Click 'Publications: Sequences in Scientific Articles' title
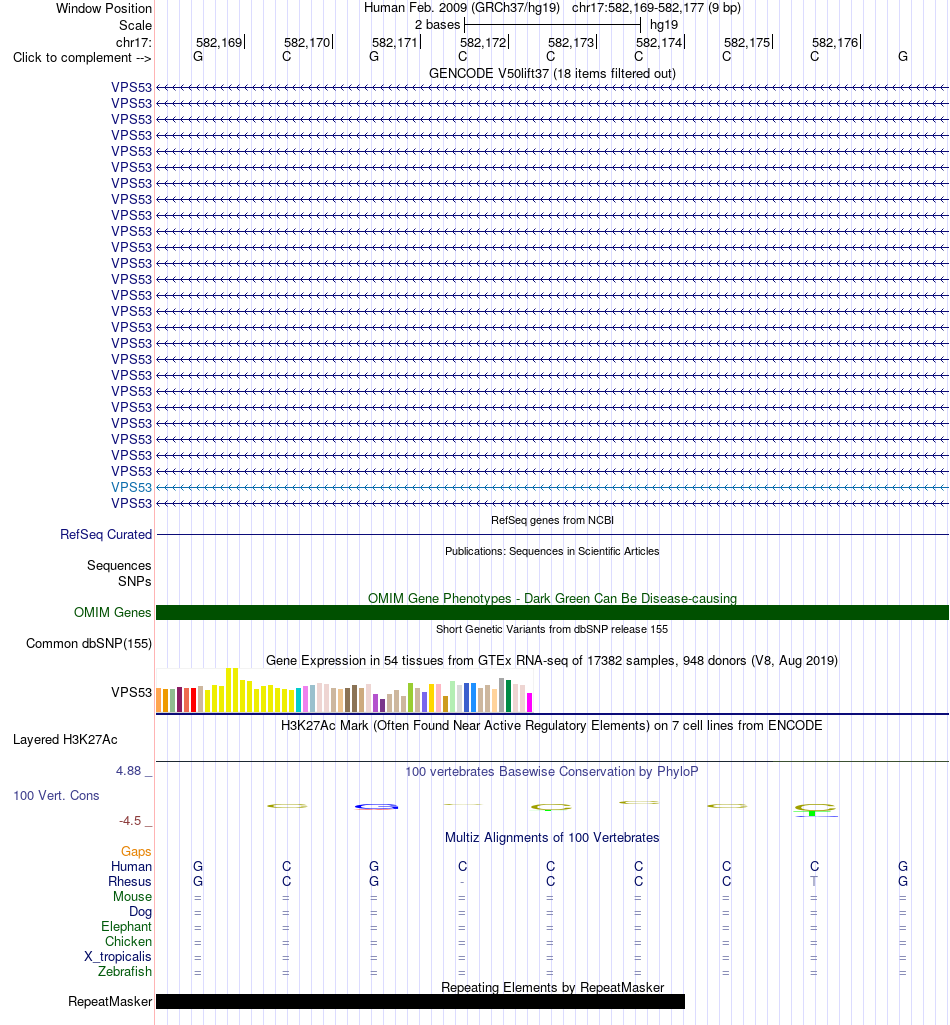 coord(552,551)
